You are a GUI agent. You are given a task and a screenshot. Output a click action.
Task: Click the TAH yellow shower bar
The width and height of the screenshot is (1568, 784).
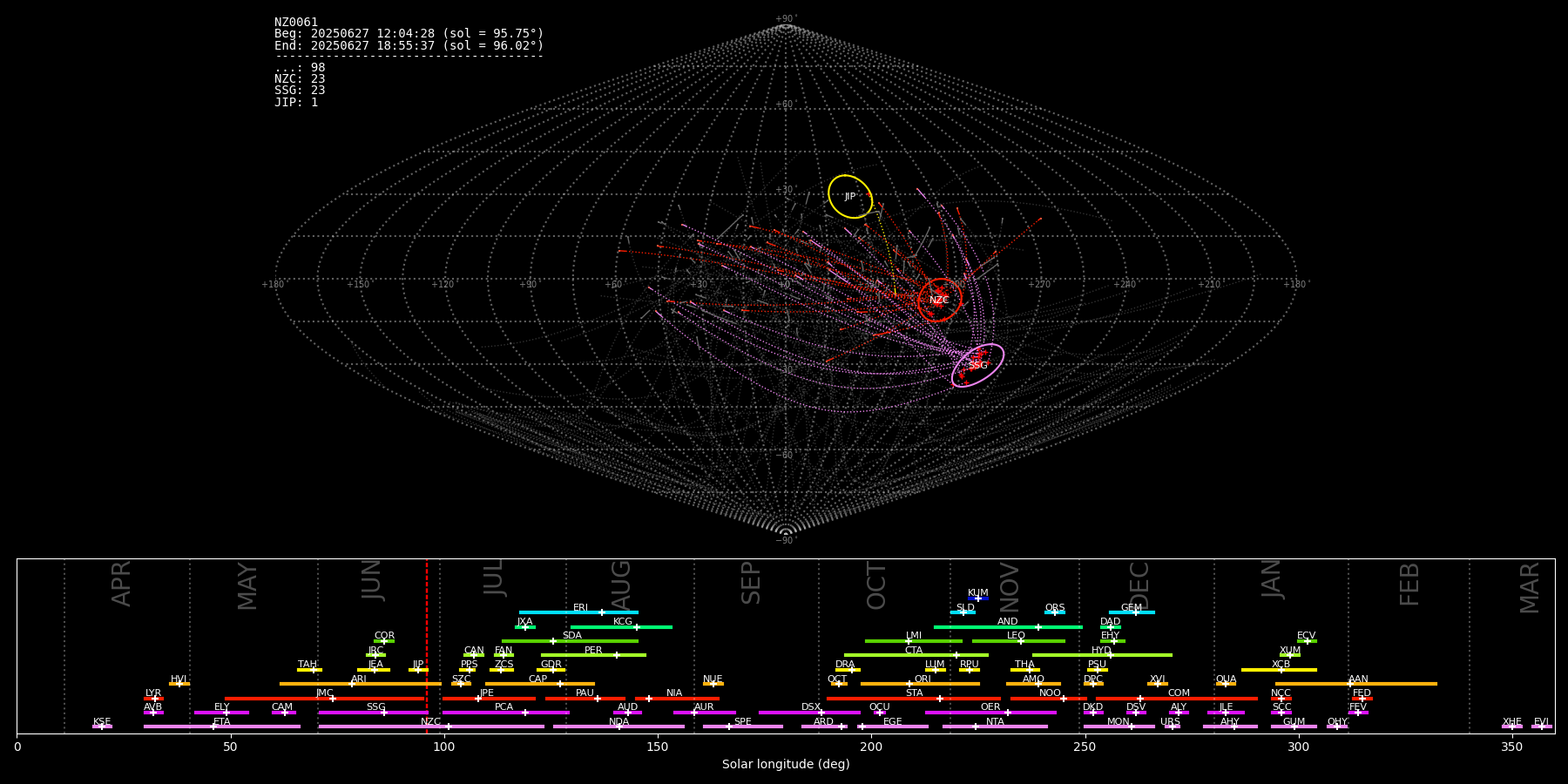coord(309,670)
